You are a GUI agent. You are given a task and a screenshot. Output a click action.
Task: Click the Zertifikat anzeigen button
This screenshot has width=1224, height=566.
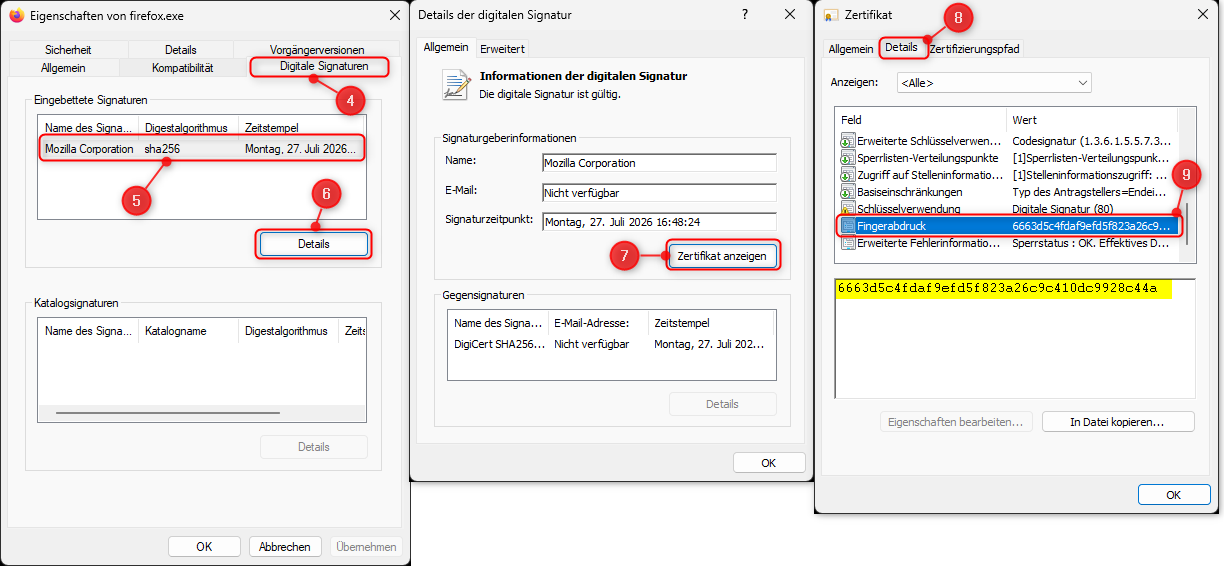tap(722, 256)
